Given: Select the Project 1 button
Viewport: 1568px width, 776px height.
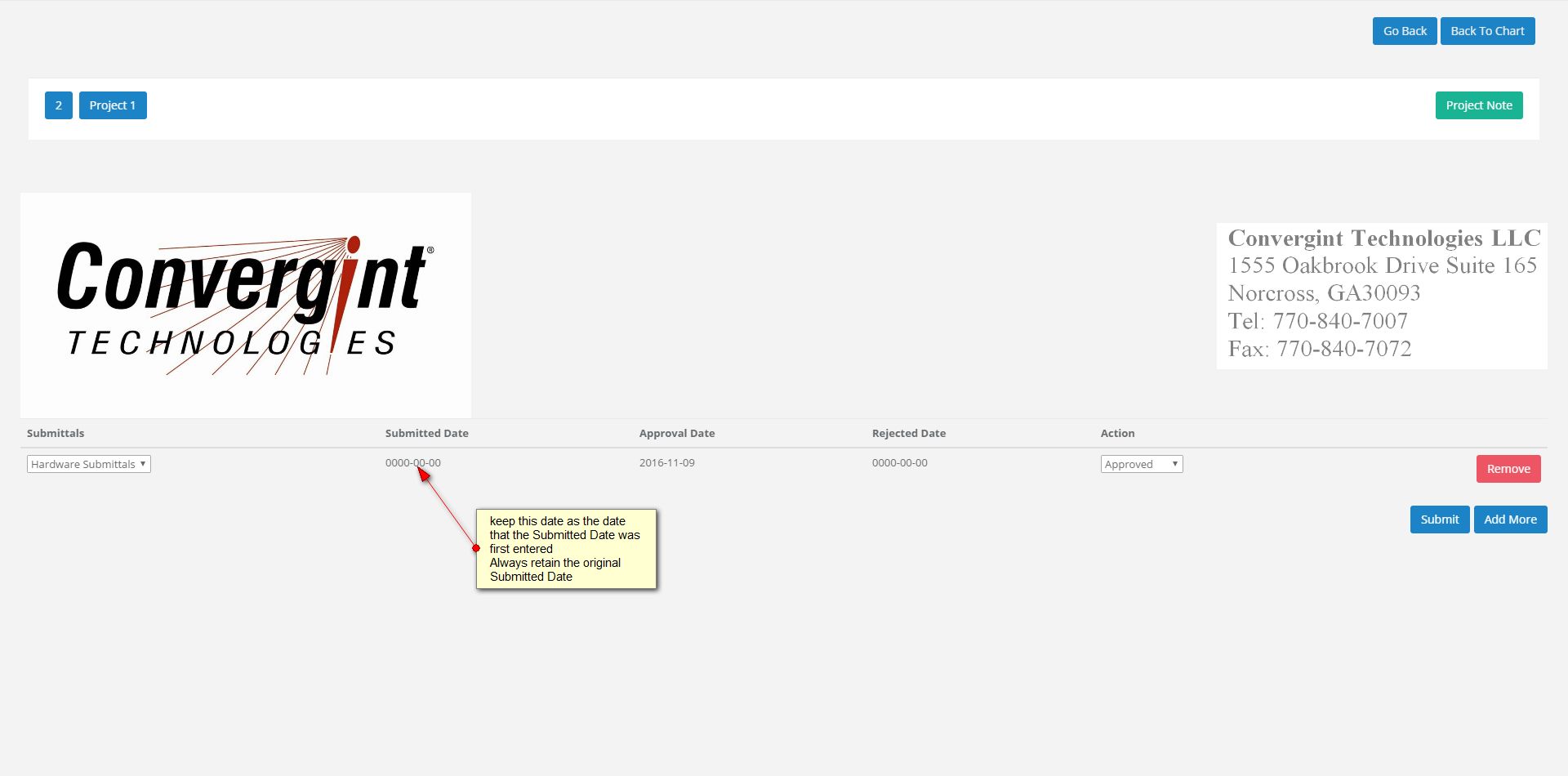Looking at the screenshot, I should pyautogui.click(x=113, y=105).
